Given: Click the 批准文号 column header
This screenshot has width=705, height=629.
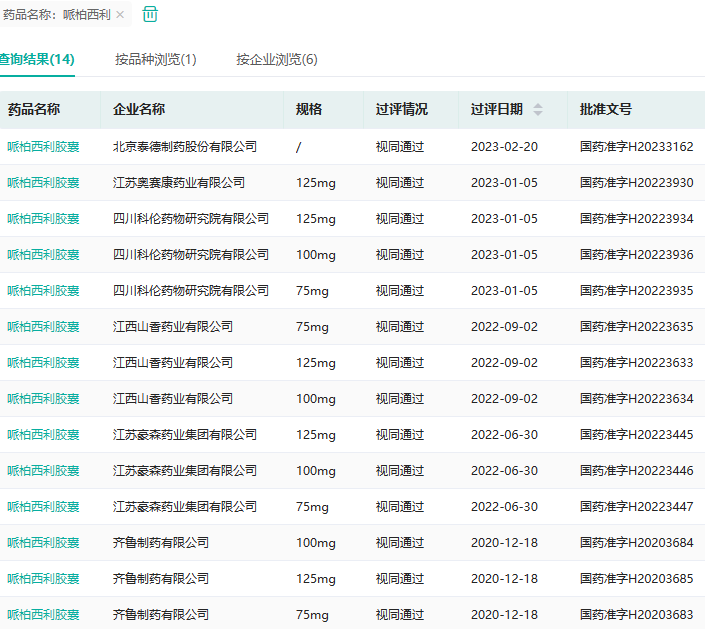Looking at the screenshot, I should [x=606, y=110].
